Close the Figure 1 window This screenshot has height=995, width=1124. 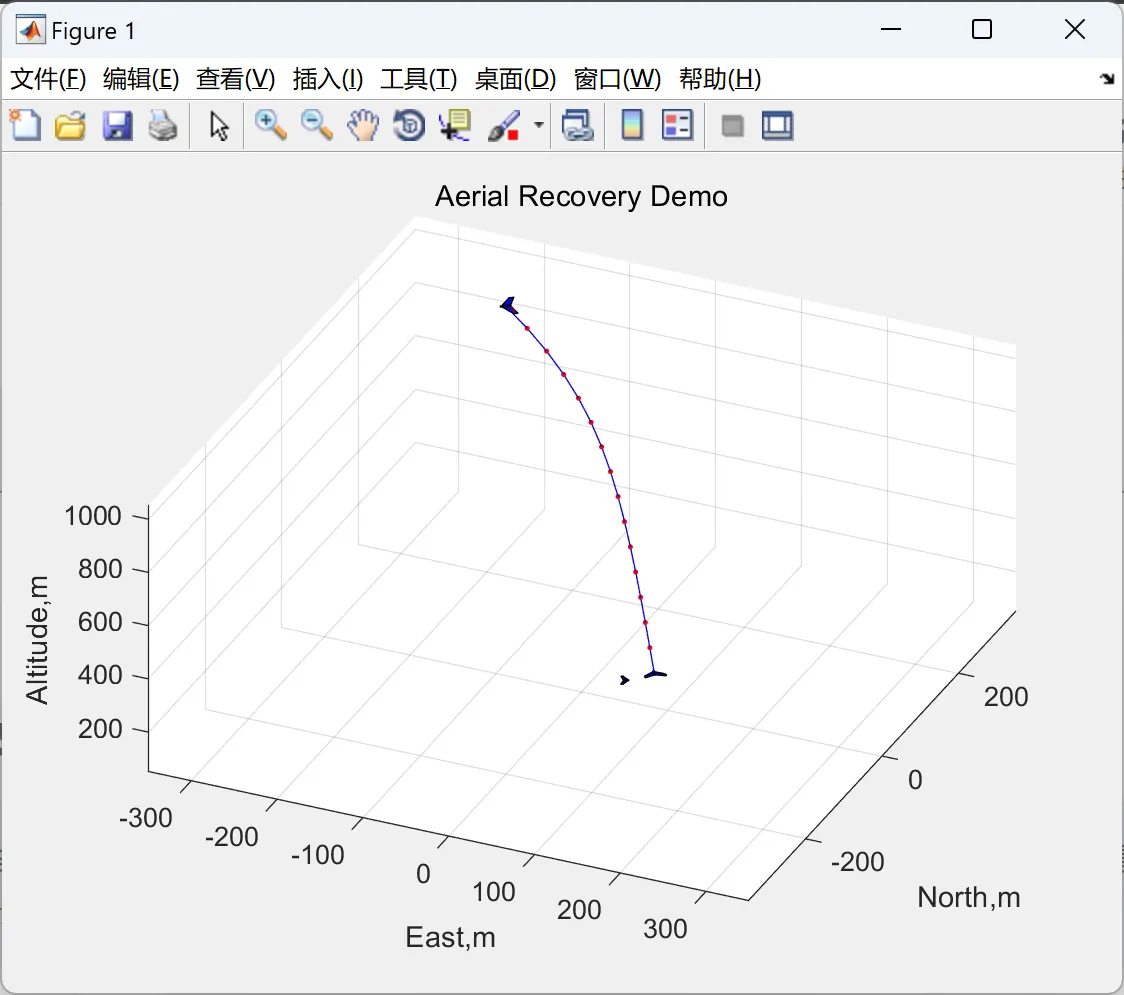(x=1075, y=29)
